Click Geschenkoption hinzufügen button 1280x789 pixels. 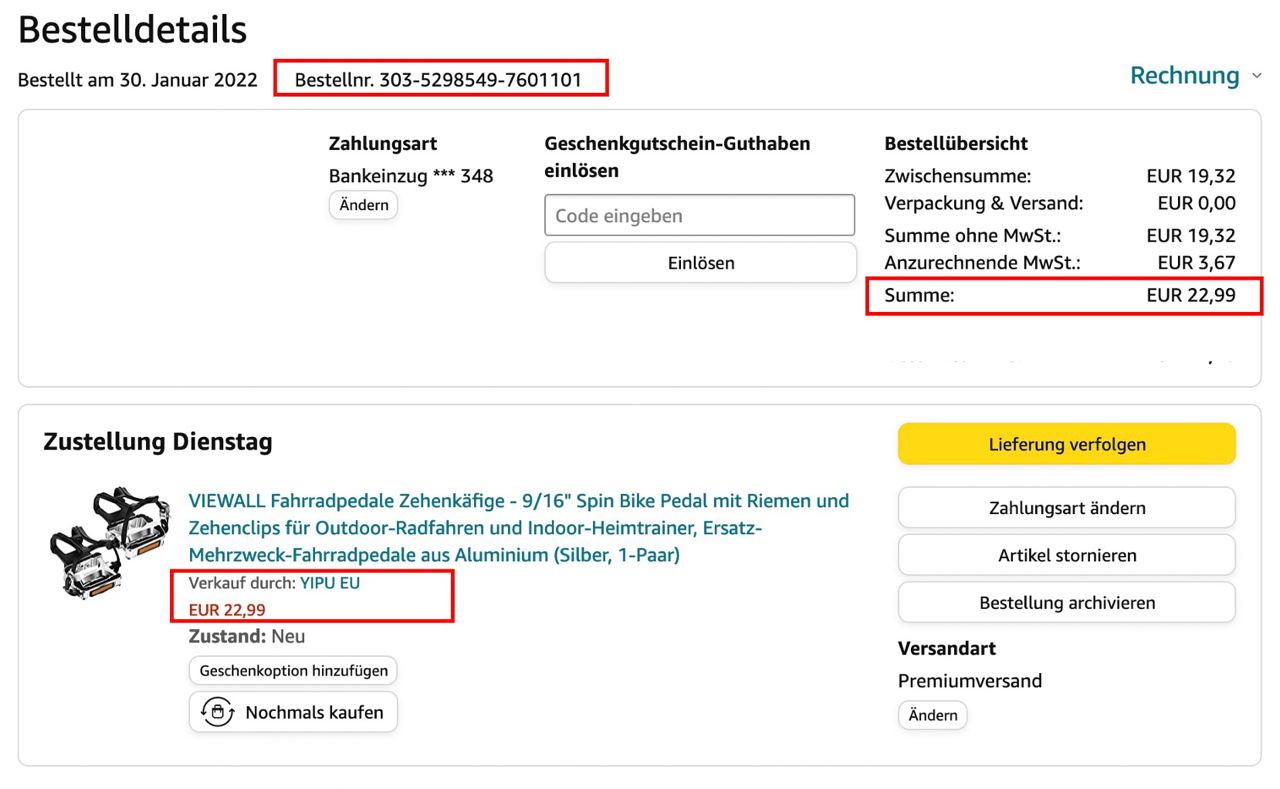pos(293,670)
